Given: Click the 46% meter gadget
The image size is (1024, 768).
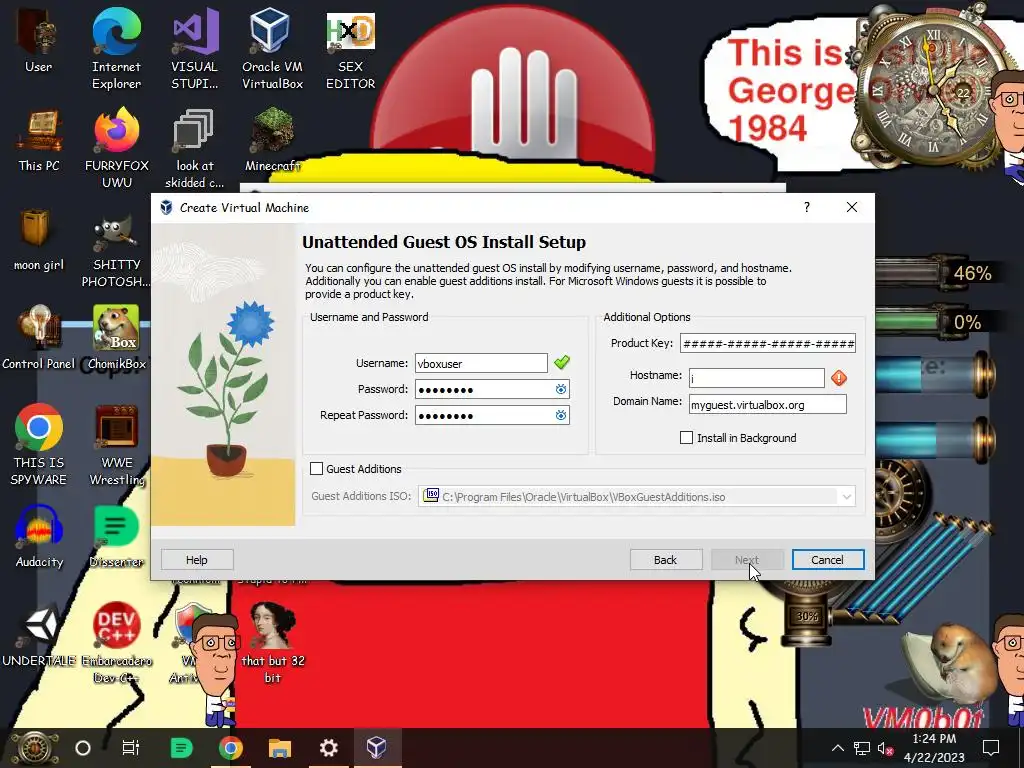Looking at the screenshot, I should pos(940,273).
